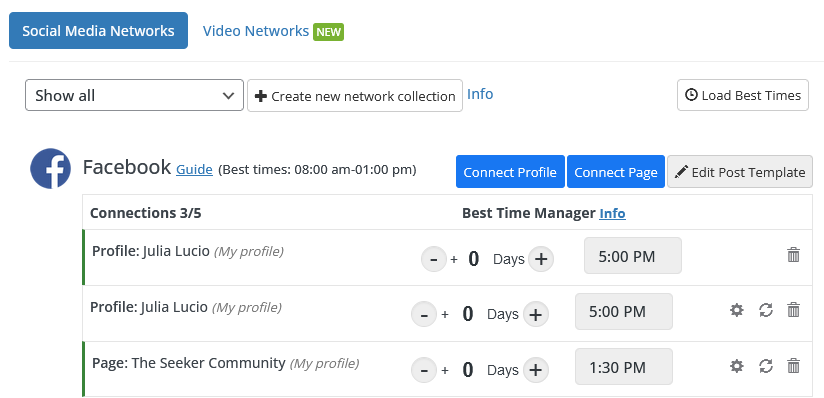Click the green NEW badge
This screenshot has height=398, width=824.
click(328, 32)
